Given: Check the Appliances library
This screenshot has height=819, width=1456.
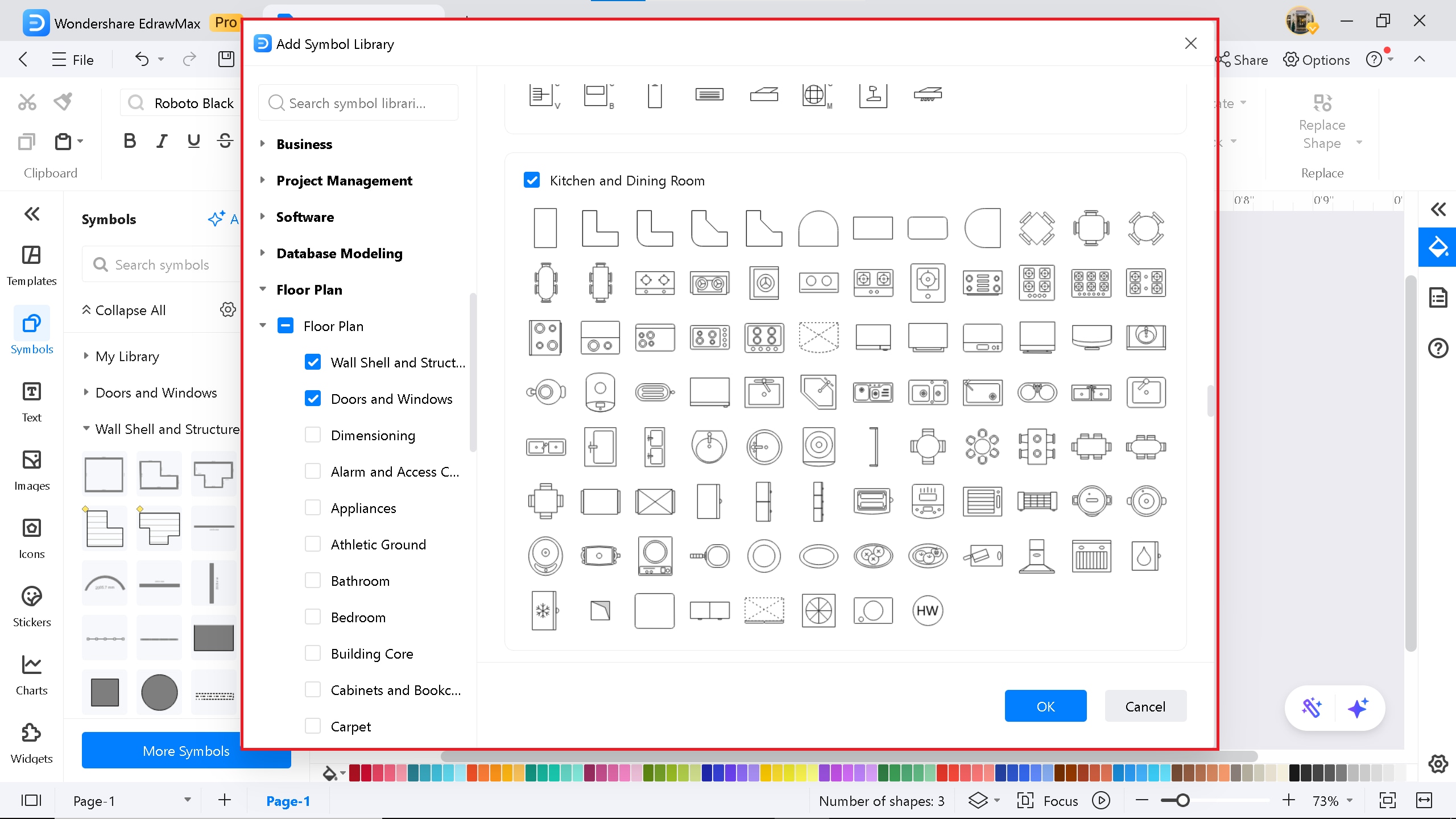Looking at the screenshot, I should [x=313, y=508].
